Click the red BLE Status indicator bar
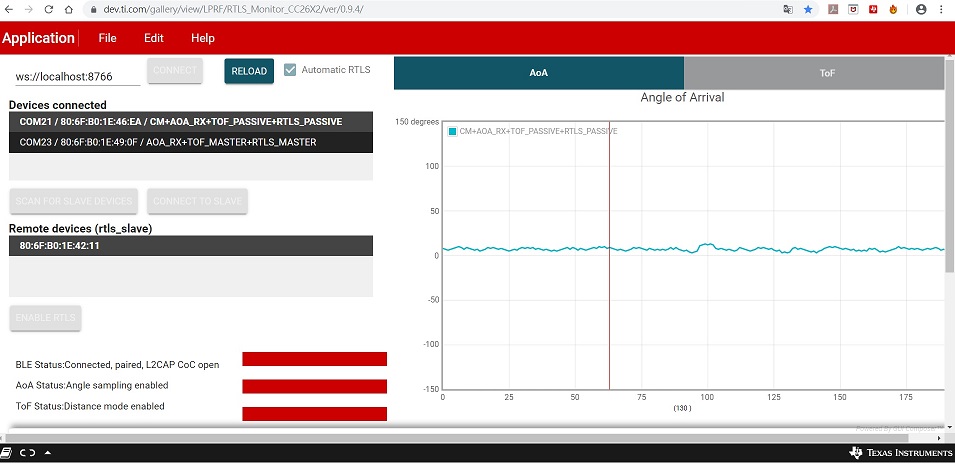The image size is (955, 465). (x=314, y=359)
